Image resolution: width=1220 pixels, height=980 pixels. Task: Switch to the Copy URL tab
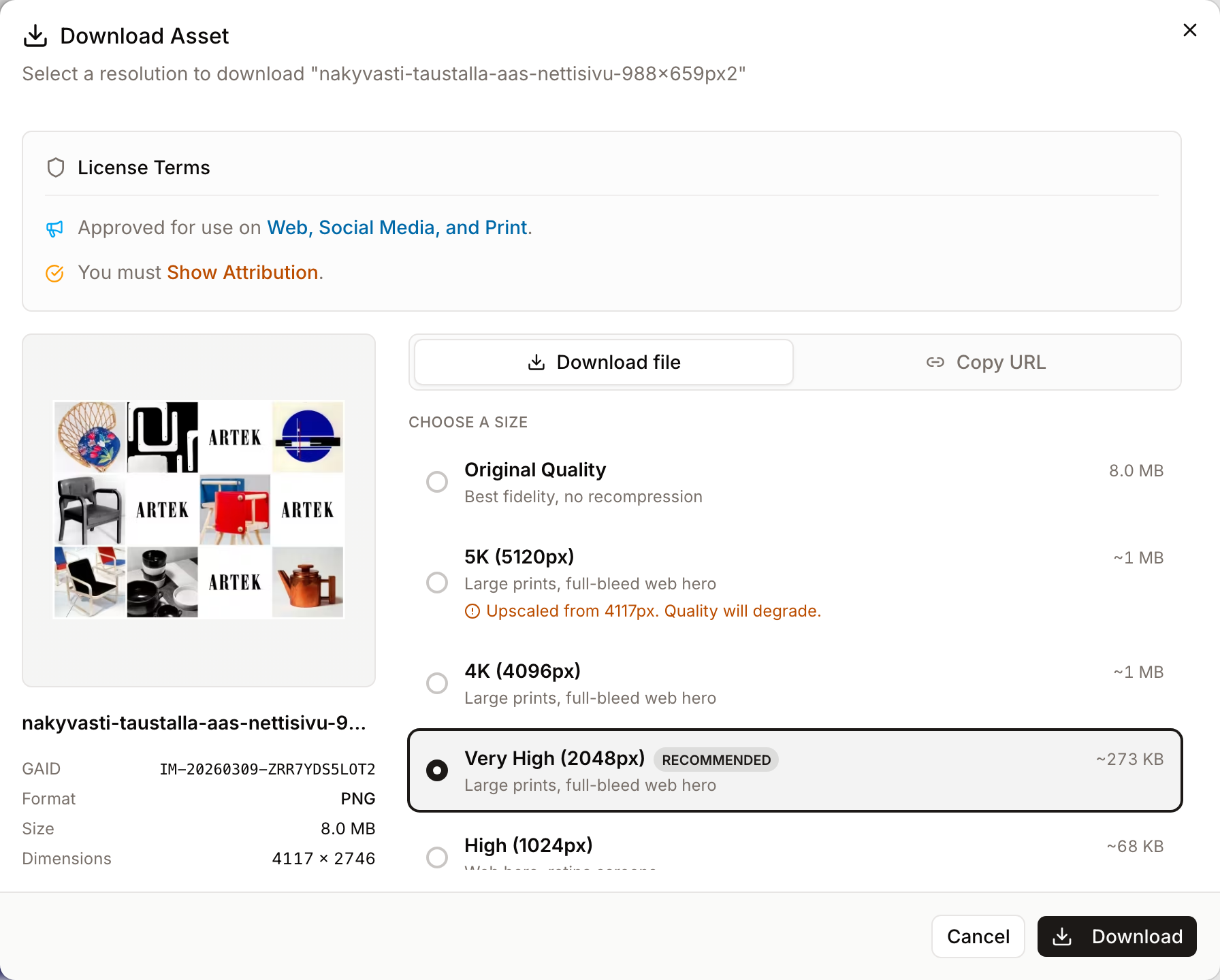pos(986,362)
